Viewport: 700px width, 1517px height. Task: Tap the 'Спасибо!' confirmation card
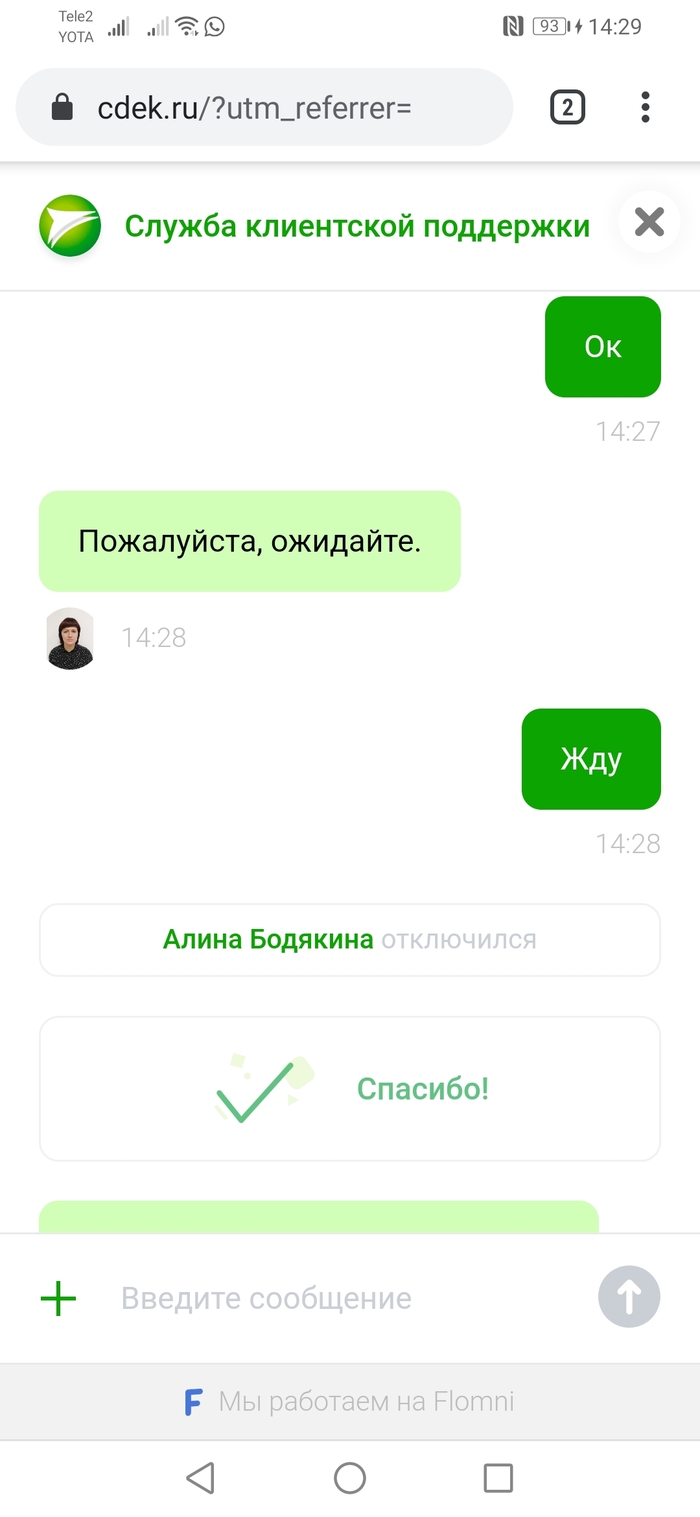pos(350,1089)
